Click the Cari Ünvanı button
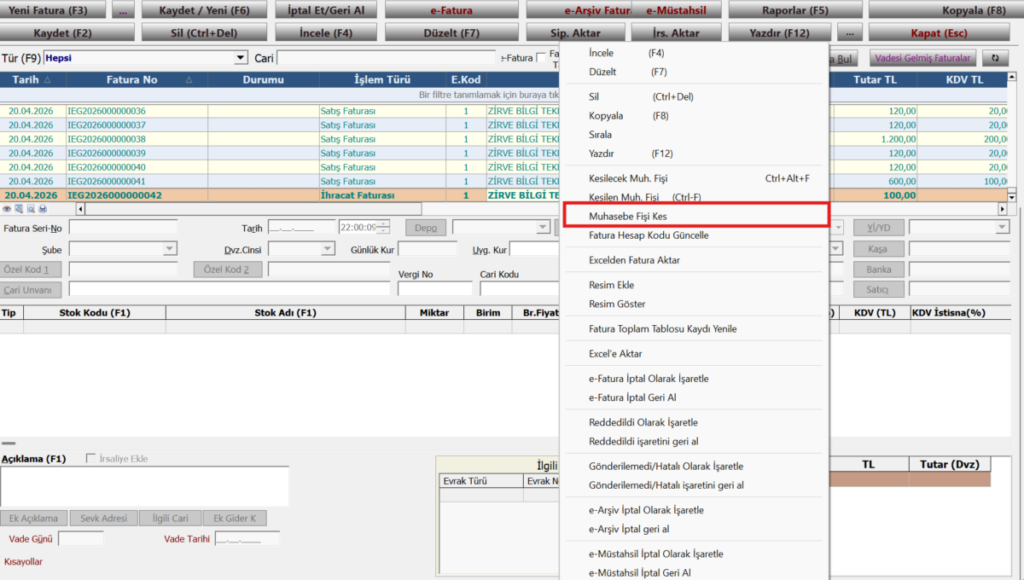This screenshot has width=1024, height=580. tap(31, 289)
